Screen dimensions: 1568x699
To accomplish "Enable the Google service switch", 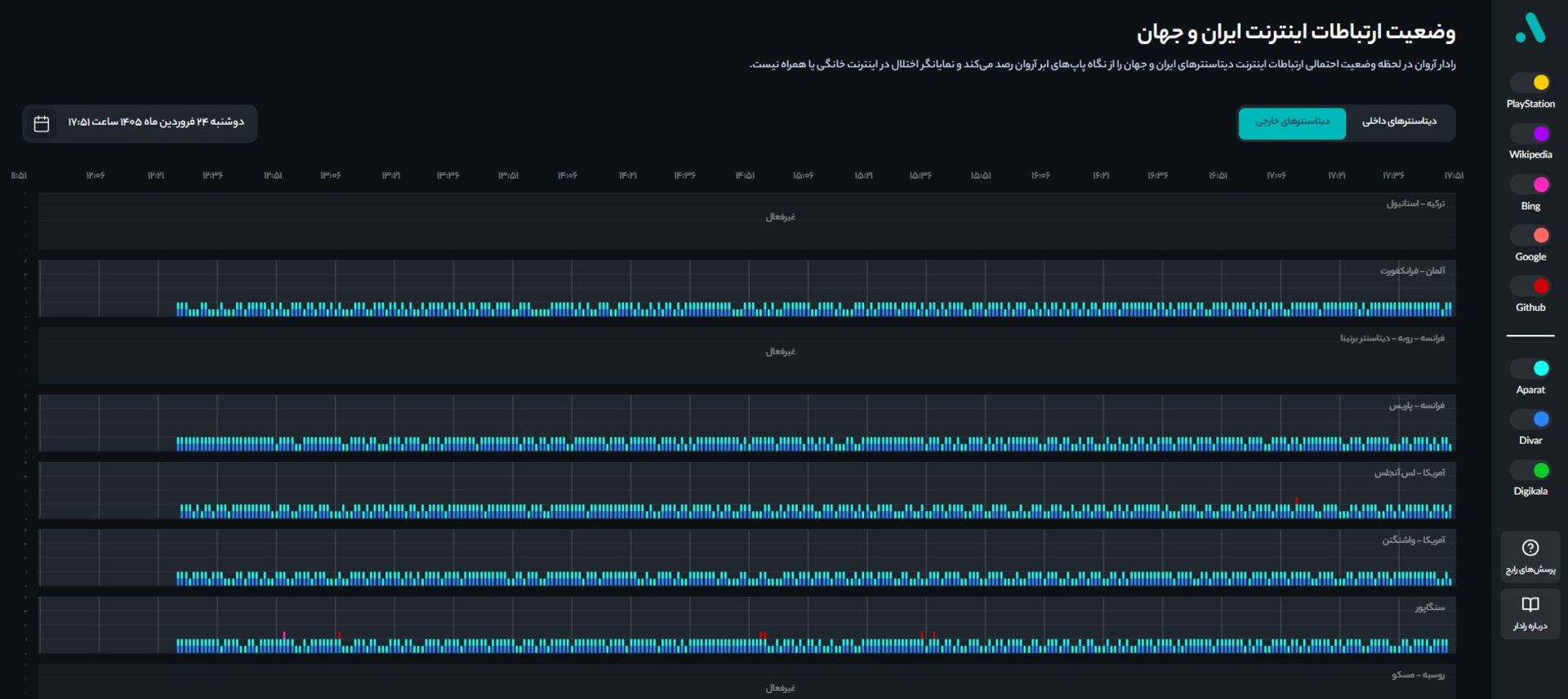I will pyautogui.click(x=1530, y=235).
